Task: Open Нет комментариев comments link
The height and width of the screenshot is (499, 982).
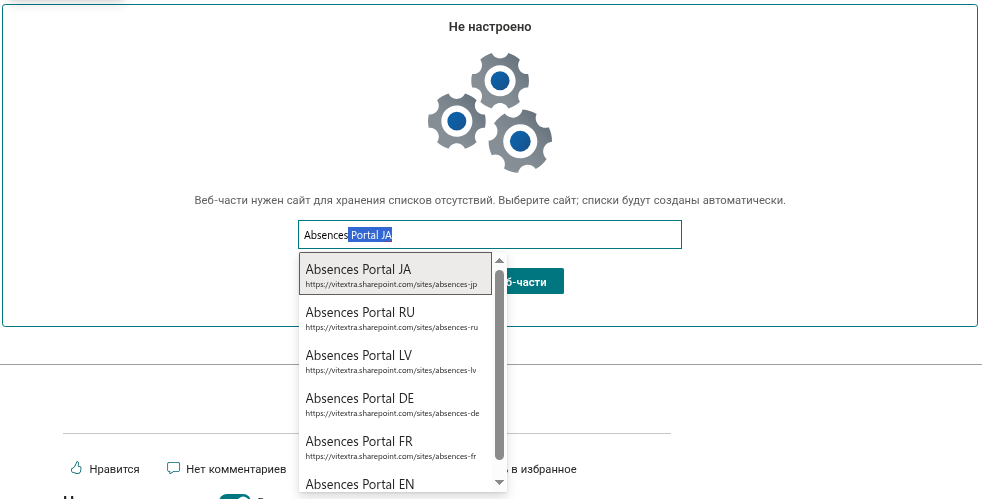Action: (x=227, y=469)
